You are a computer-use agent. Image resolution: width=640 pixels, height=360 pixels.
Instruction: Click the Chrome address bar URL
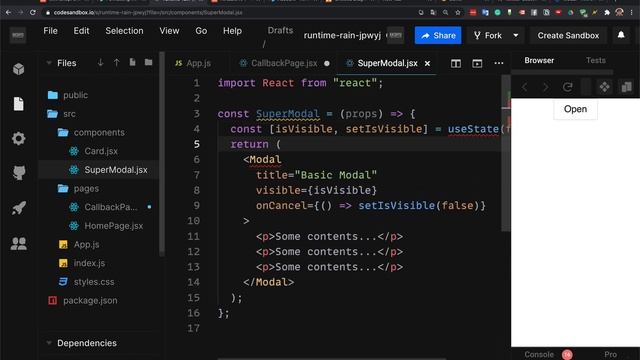[x=148, y=13]
